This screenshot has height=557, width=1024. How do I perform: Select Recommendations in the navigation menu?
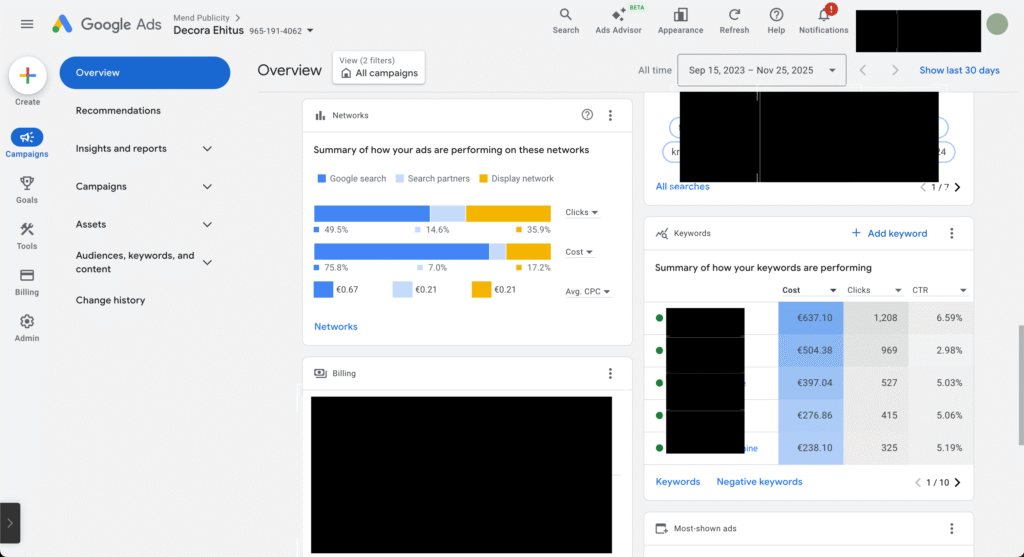[118, 111]
